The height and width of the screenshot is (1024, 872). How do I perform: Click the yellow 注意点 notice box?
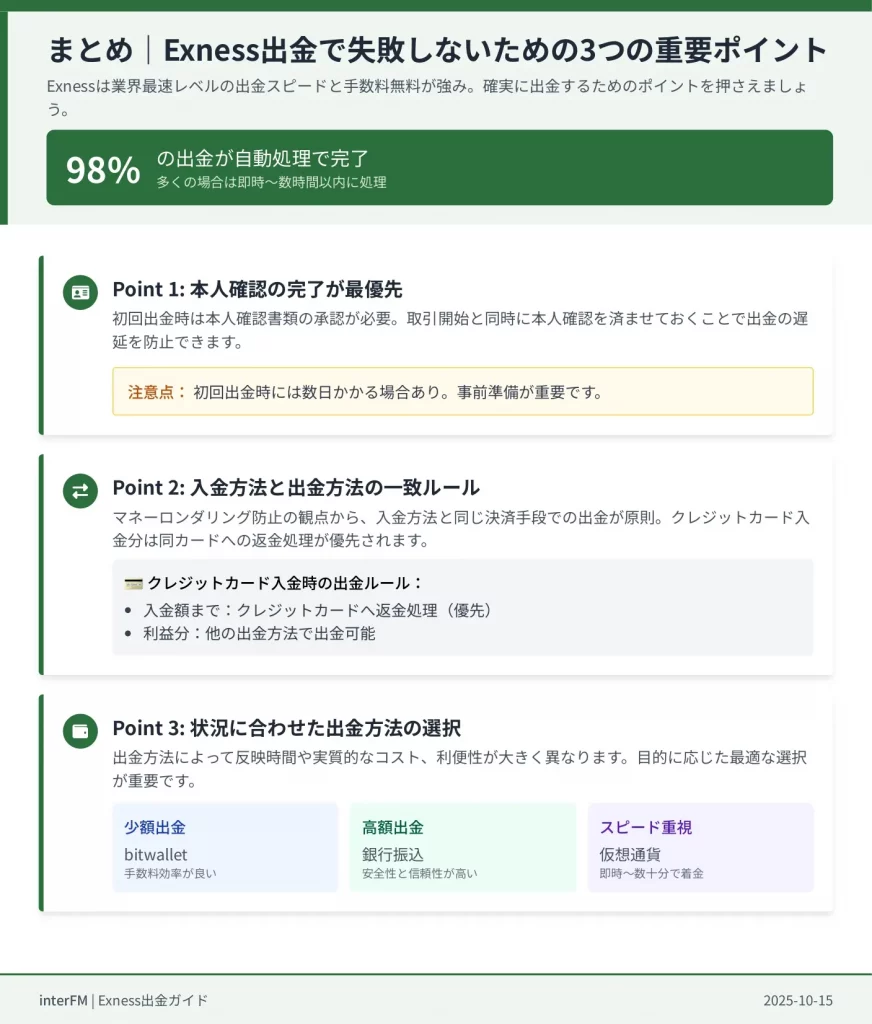[462, 391]
